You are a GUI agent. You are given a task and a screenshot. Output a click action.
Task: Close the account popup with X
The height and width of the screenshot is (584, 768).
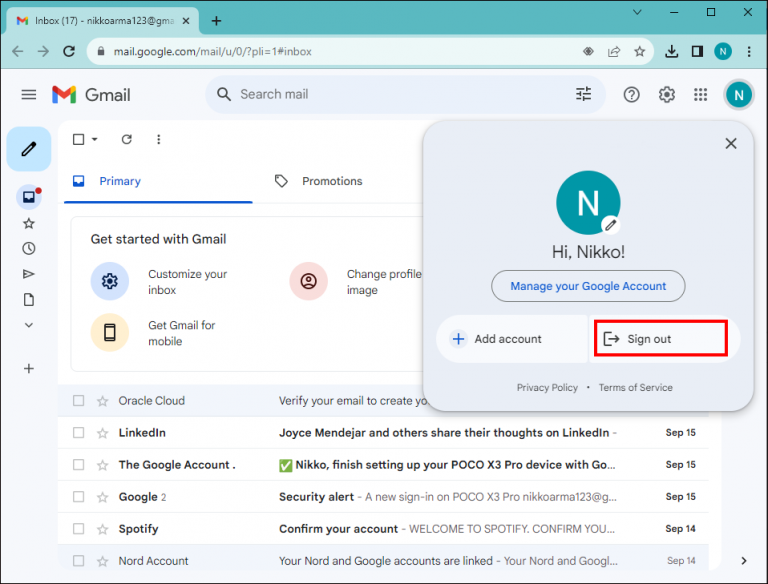click(x=731, y=143)
